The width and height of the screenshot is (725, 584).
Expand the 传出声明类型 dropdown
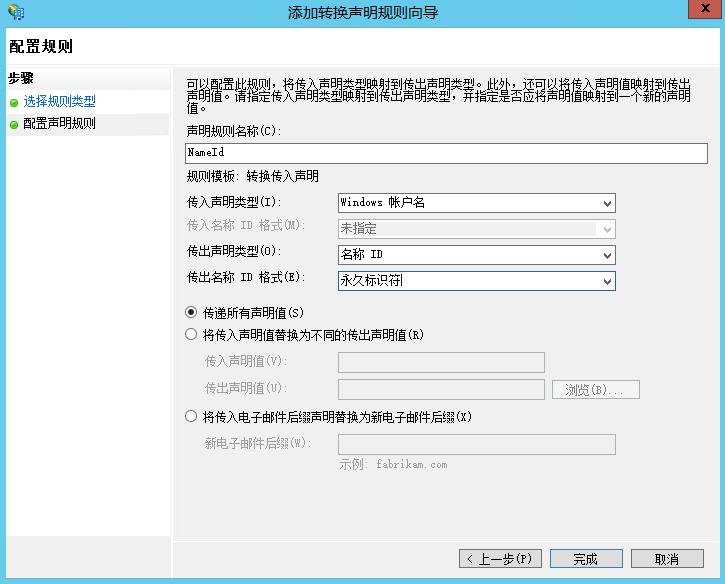(x=476, y=255)
